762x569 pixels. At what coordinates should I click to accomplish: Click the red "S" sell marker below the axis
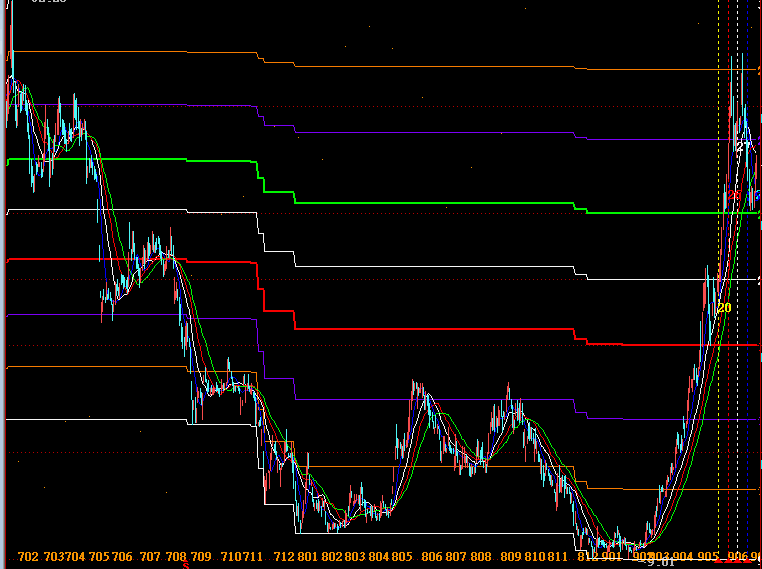(x=186, y=565)
